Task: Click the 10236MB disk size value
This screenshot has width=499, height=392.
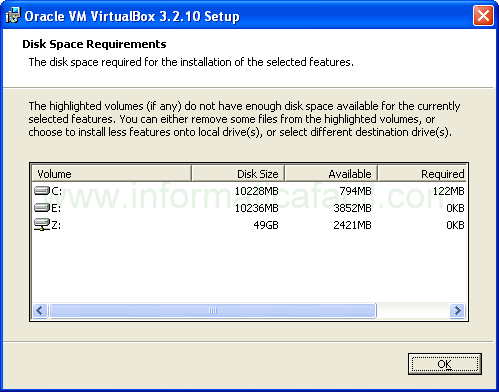Action: tap(256, 208)
